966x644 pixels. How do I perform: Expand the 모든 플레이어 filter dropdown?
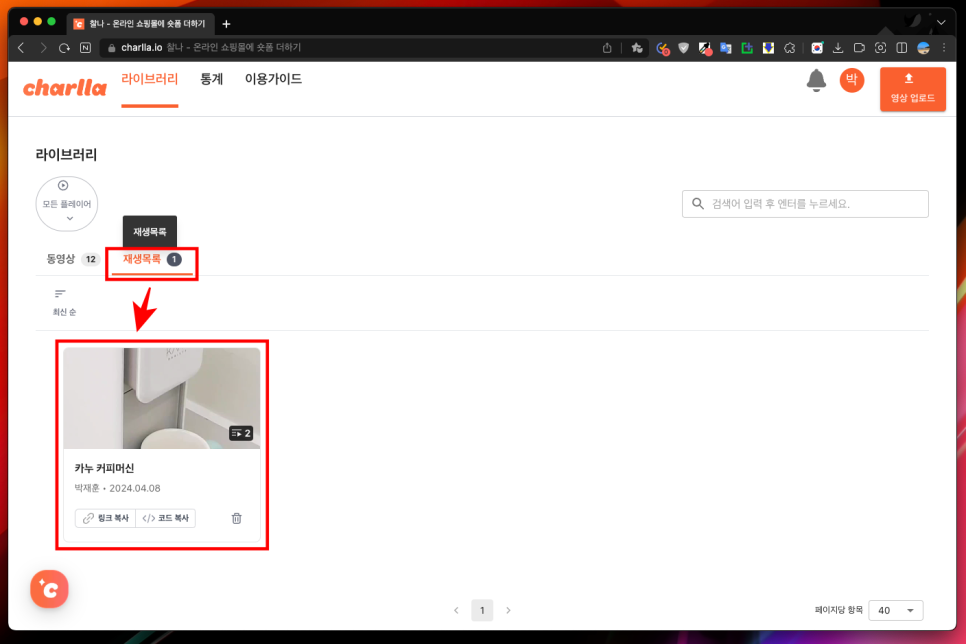coord(67,203)
